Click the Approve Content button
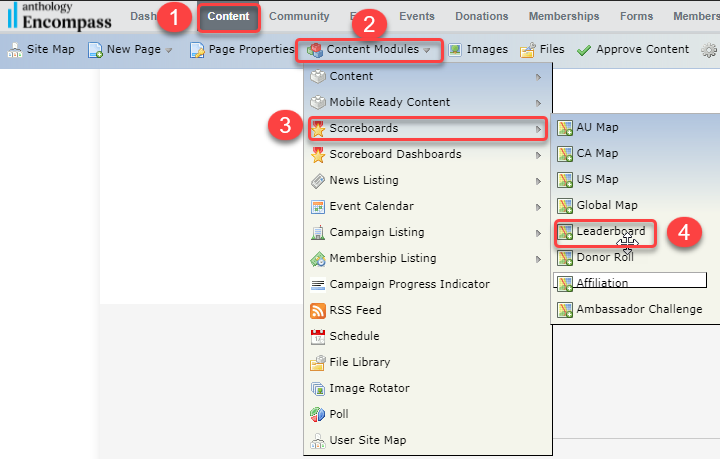The height and width of the screenshot is (459, 720). 632,49
